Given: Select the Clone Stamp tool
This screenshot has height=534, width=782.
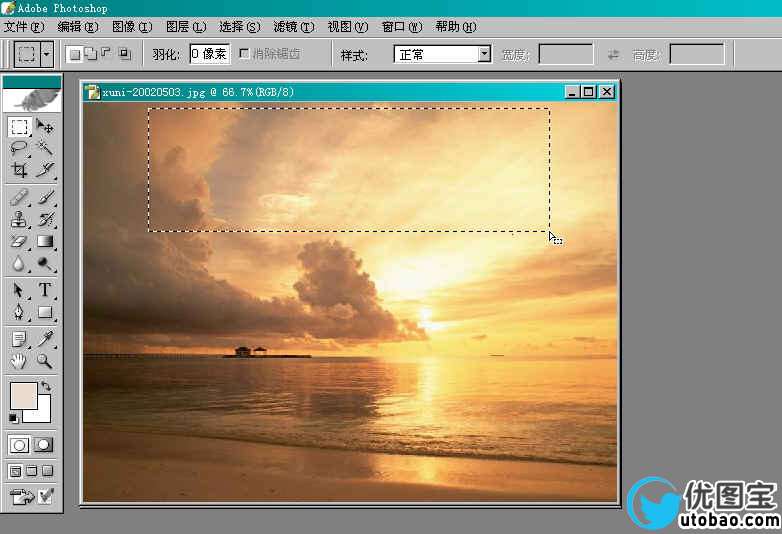Looking at the screenshot, I should [19, 219].
